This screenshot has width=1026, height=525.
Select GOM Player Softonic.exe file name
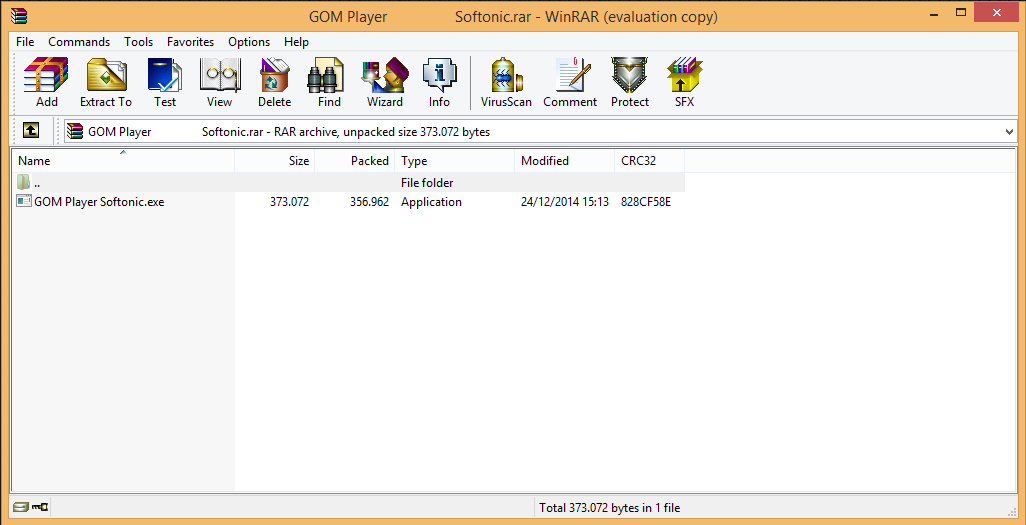(99, 202)
